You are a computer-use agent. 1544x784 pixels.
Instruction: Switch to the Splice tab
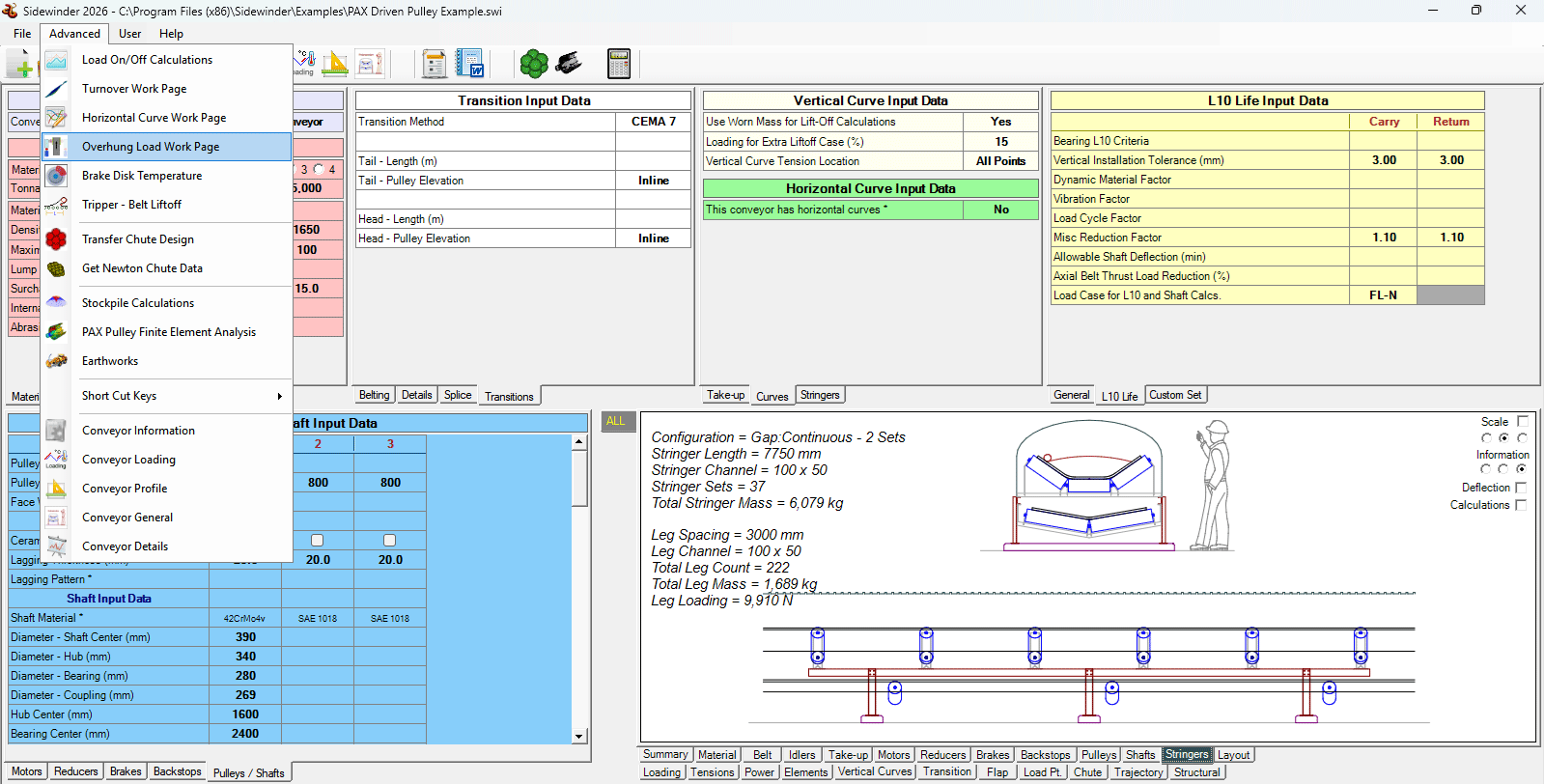pyautogui.click(x=458, y=395)
